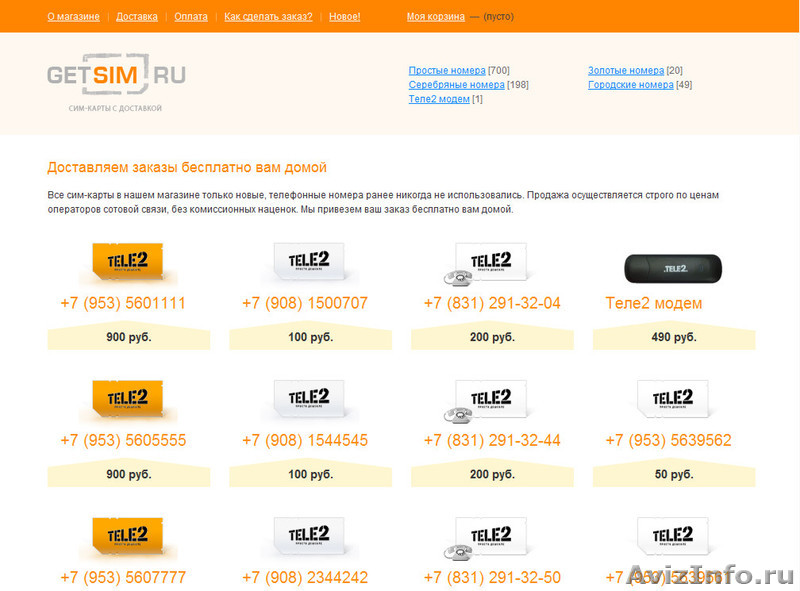Image resolution: width=800 pixels, height=591 pixels.
Task: Click the heading 'Доставляем заказы бесплатно вам домой'
Action: 187,167
